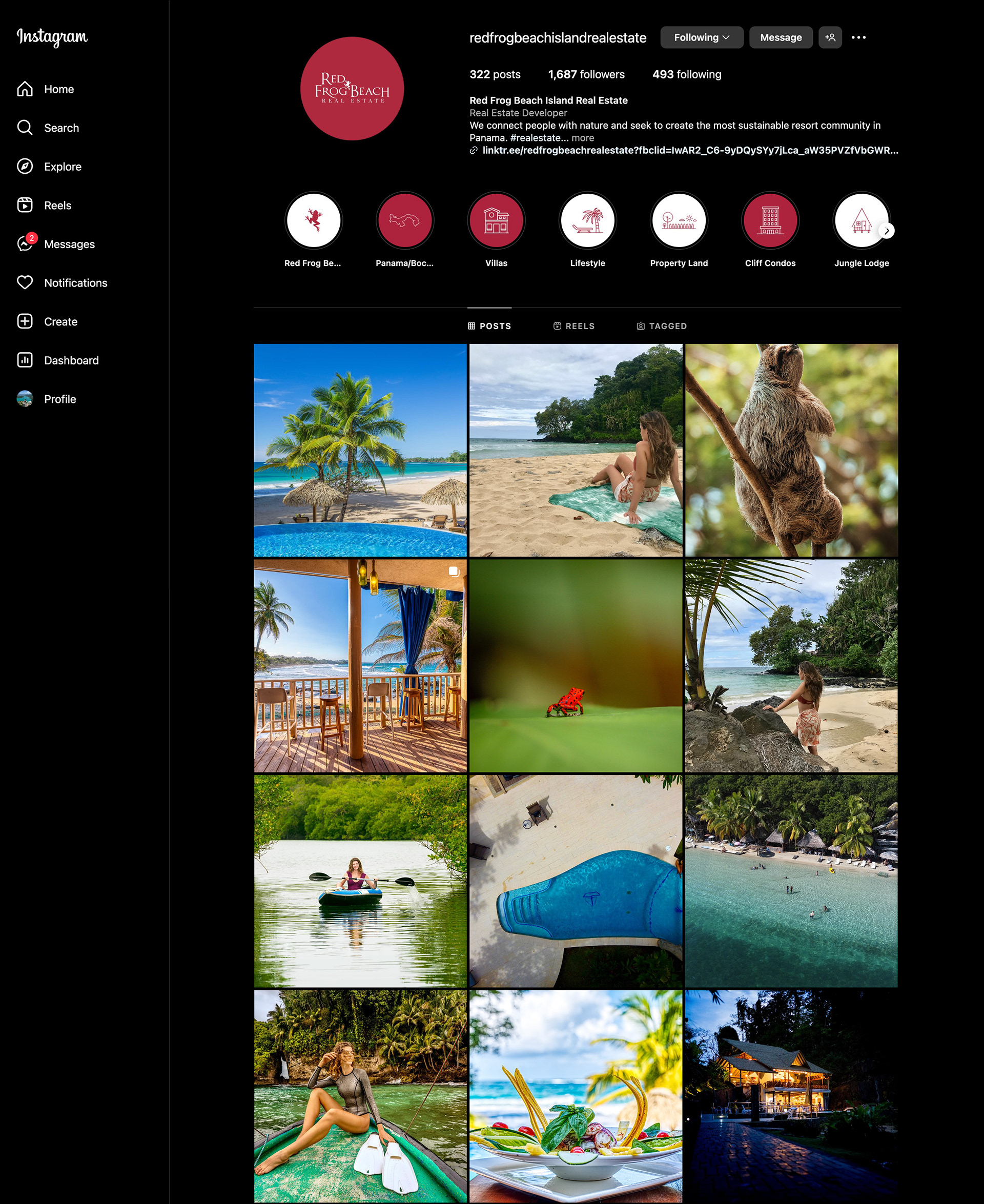The width and height of the screenshot is (984, 1204).
Task: Open the linktr.ee profile link
Action: coord(689,150)
